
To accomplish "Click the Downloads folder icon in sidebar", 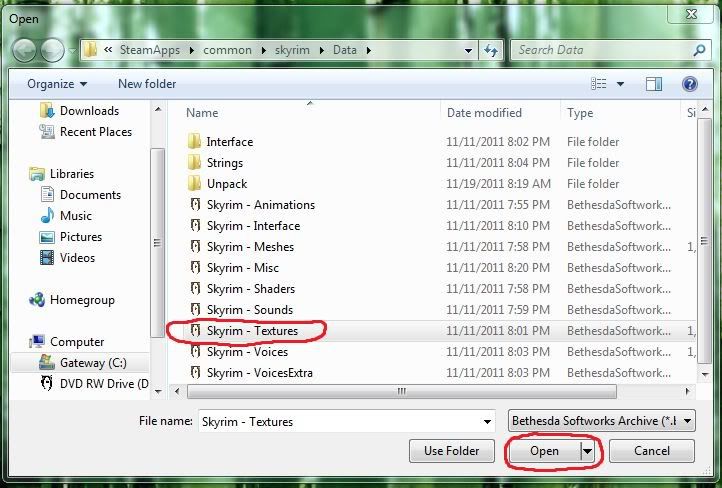I will pyautogui.click(x=47, y=110).
